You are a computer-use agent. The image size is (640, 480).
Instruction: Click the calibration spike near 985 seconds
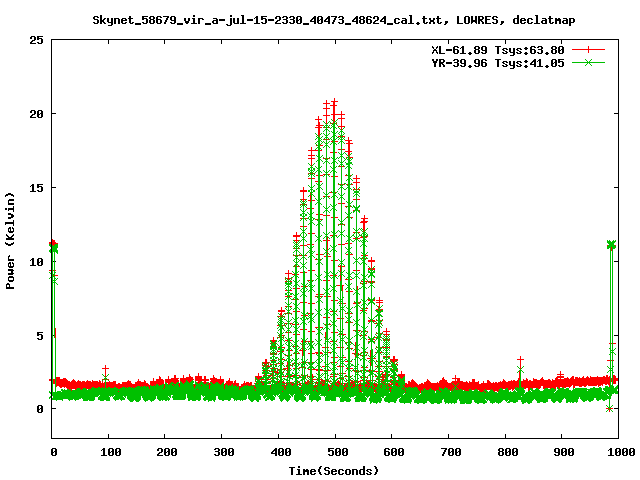click(611, 245)
